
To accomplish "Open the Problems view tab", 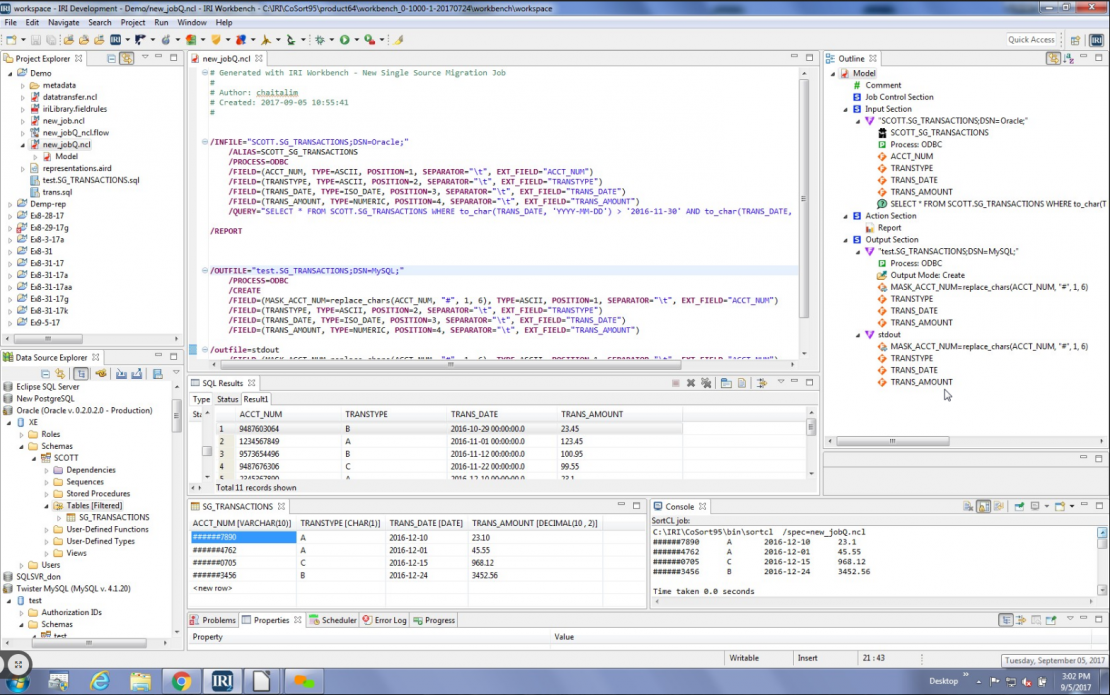I will 213,620.
